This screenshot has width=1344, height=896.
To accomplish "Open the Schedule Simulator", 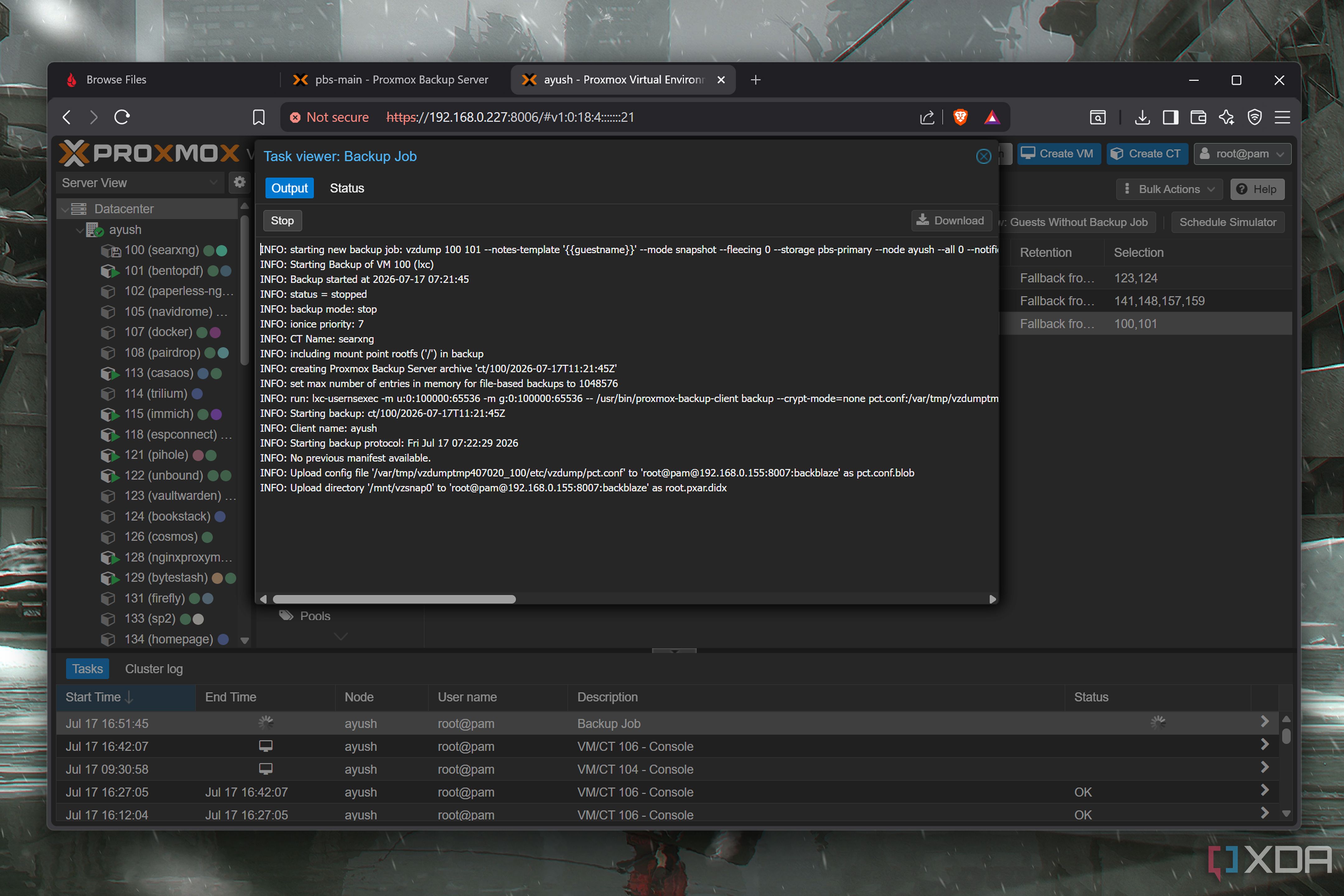I will [1227, 222].
